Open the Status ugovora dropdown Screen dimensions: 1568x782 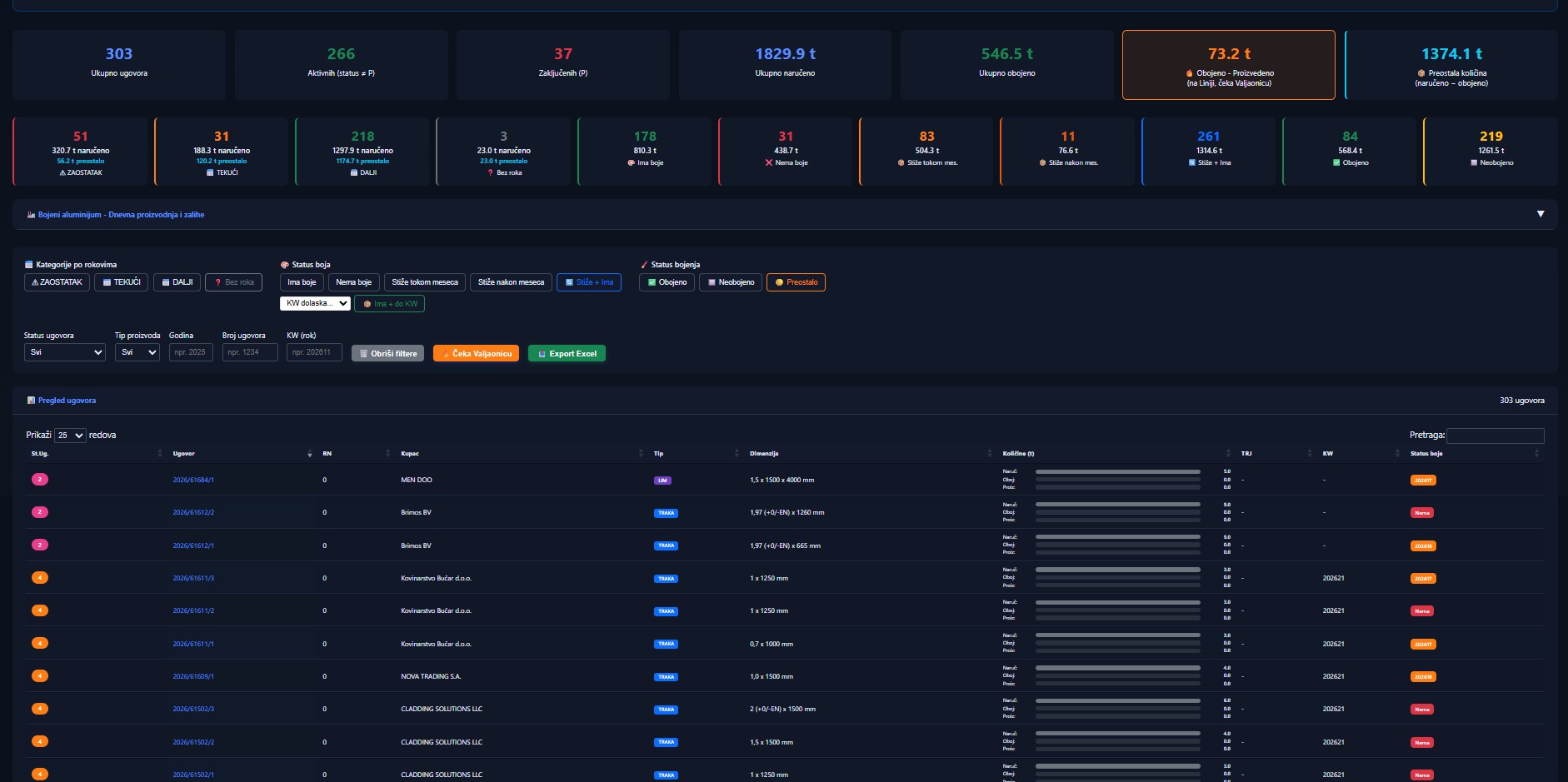[65, 352]
